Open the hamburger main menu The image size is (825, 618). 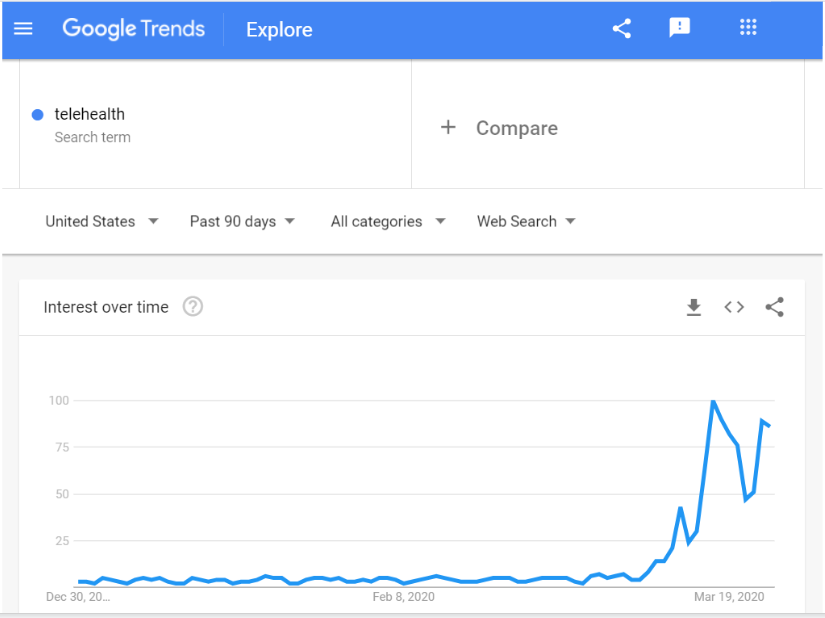click(x=23, y=29)
